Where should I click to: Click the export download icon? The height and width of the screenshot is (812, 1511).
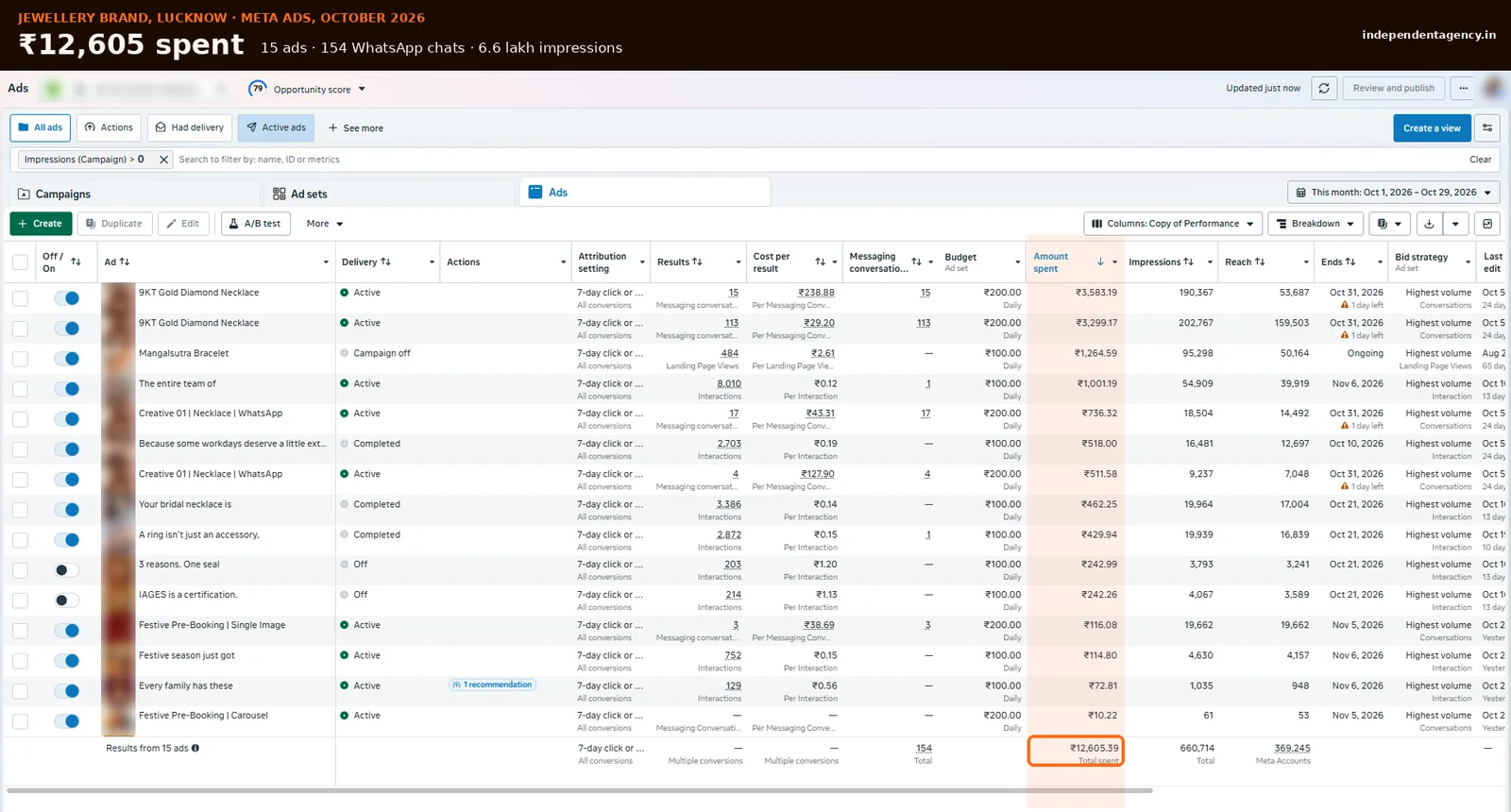1429,224
